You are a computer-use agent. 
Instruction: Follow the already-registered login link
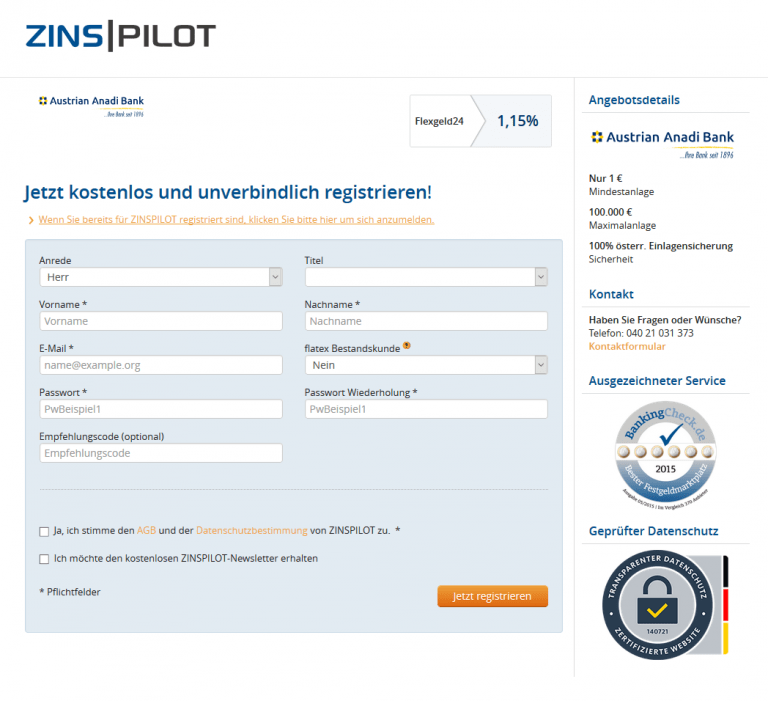click(x=236, y=219)
